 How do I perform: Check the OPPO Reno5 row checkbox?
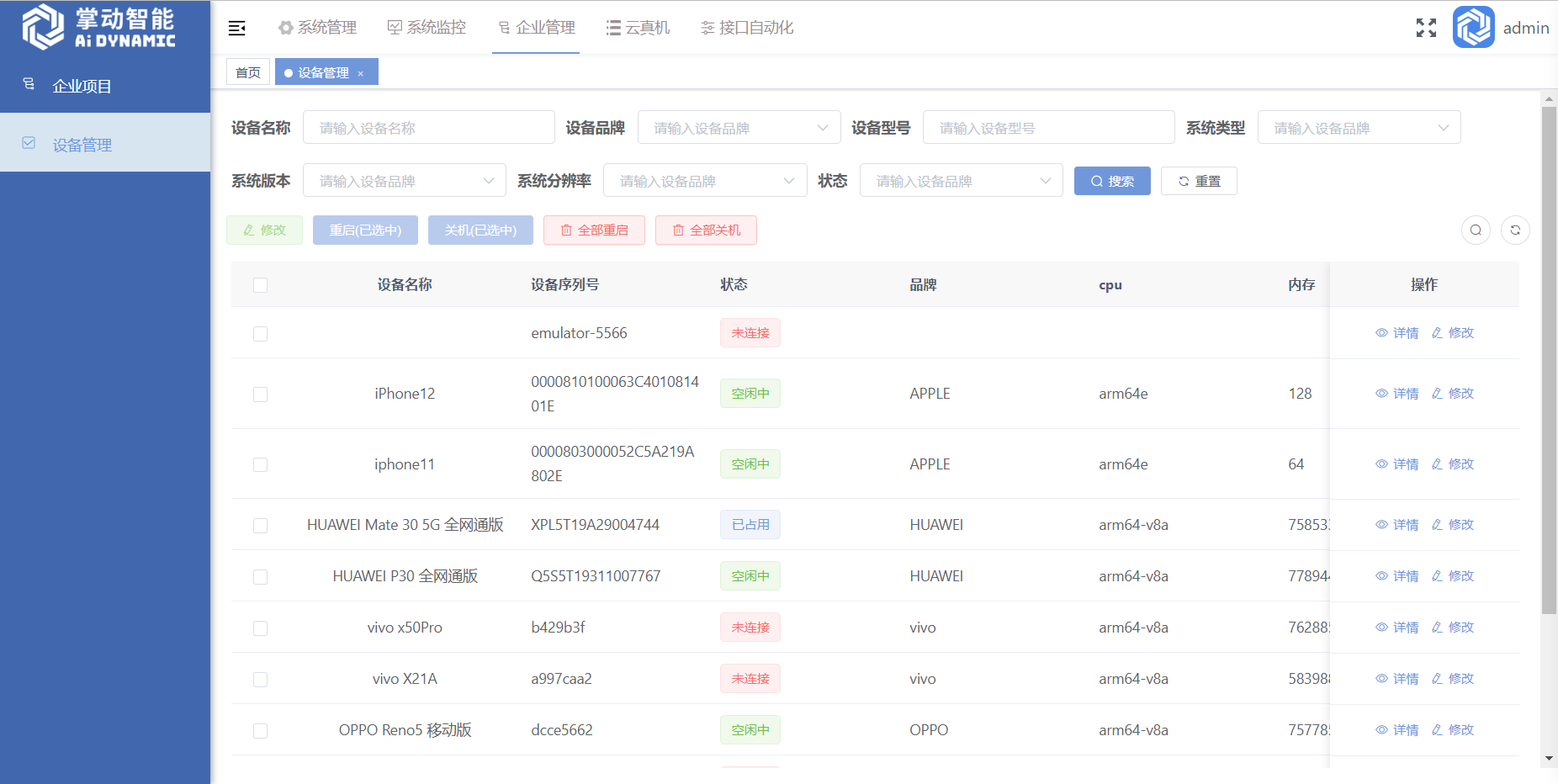coord(261,731)
